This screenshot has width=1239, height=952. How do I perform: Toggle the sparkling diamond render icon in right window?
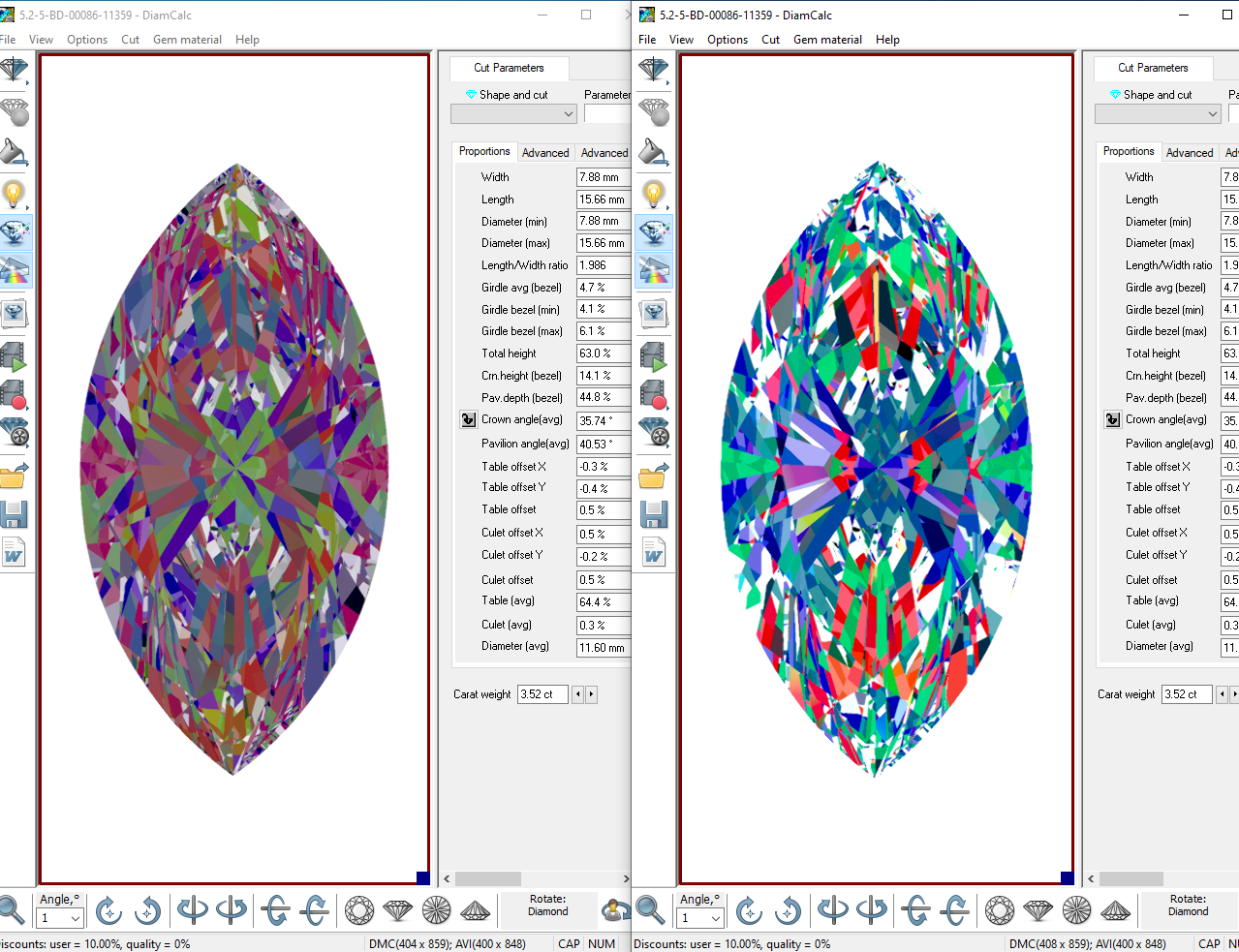654,232
